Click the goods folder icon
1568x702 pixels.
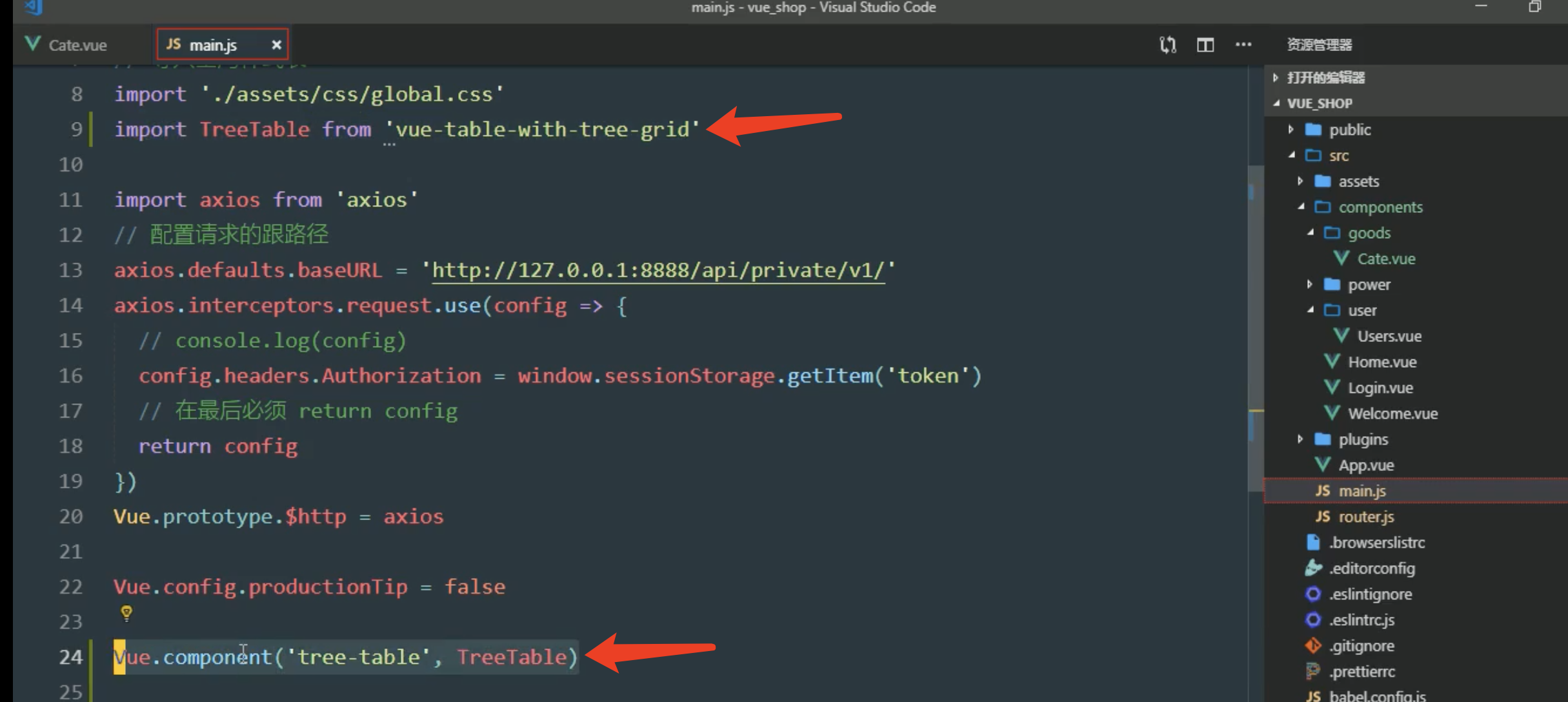point(1332,233)
